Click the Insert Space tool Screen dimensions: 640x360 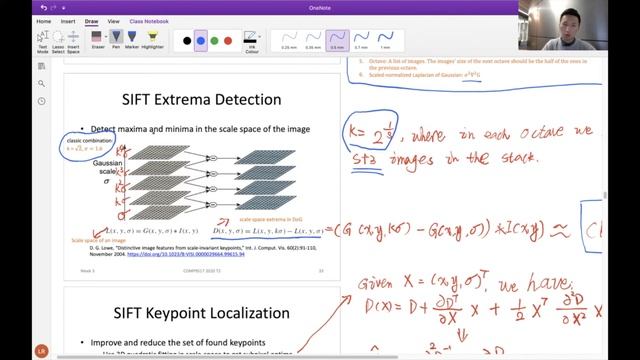click(73, 42)
